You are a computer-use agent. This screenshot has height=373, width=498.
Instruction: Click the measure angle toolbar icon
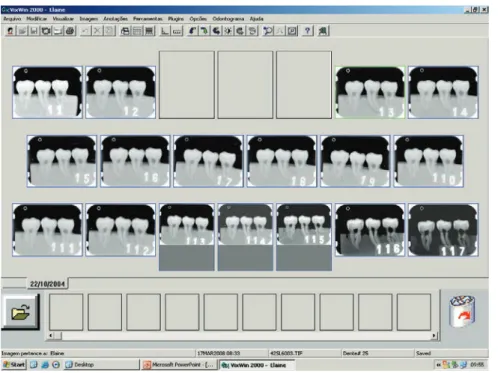tap(164, 31)
